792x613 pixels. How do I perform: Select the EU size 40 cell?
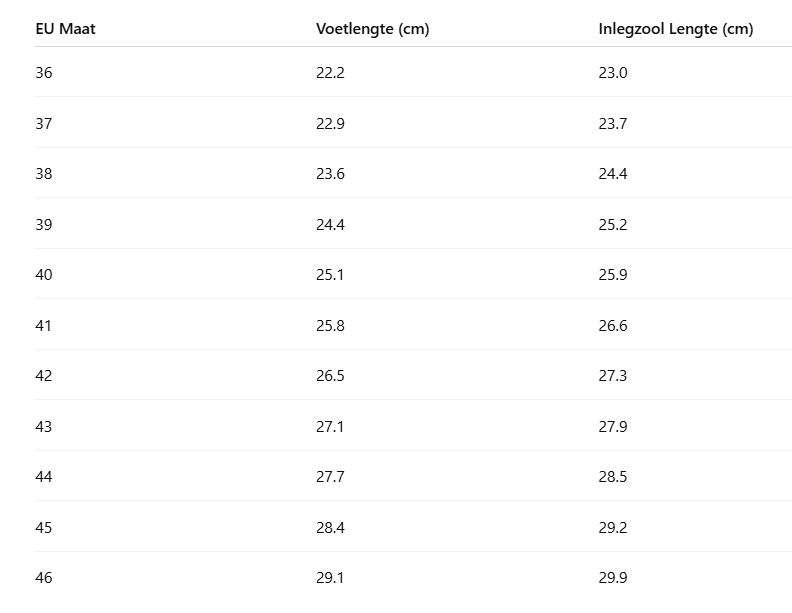(x=44, y=275)
